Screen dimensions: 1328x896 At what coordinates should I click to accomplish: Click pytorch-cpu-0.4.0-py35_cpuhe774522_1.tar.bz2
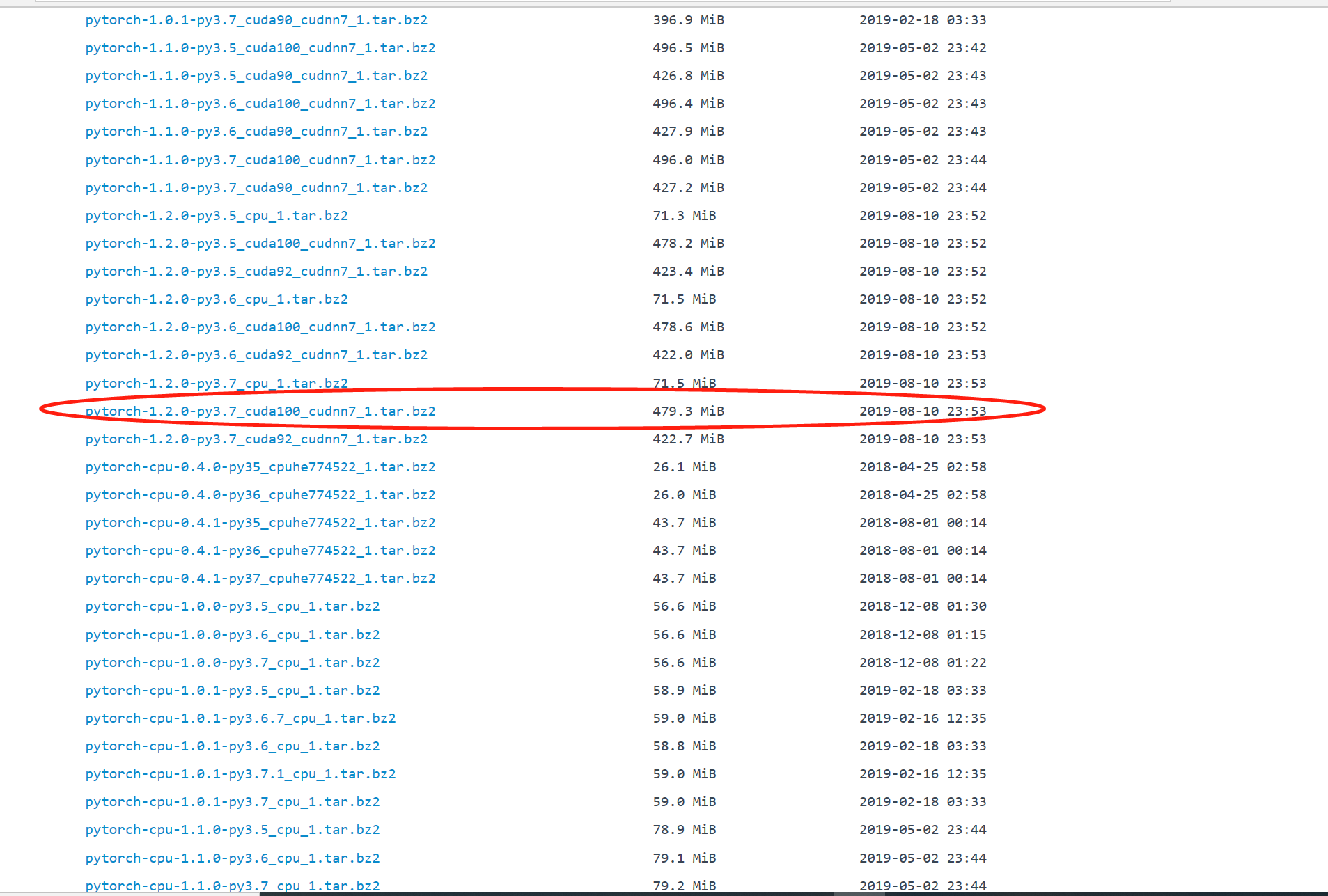[x=260, y=467]
